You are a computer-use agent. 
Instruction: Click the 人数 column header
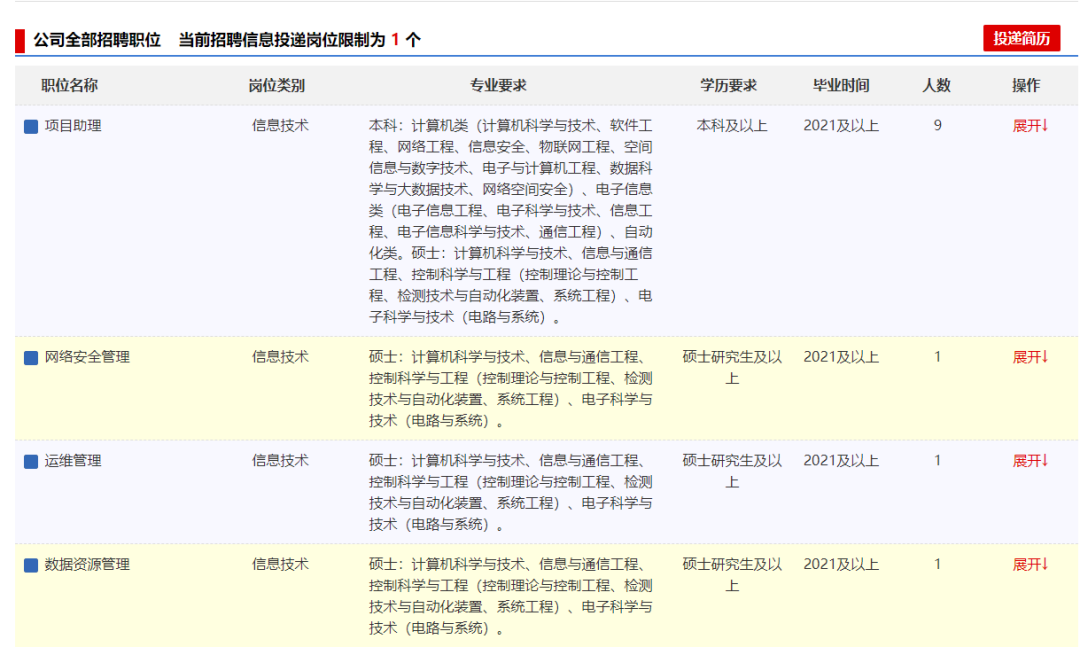click(x=936, y=86)
